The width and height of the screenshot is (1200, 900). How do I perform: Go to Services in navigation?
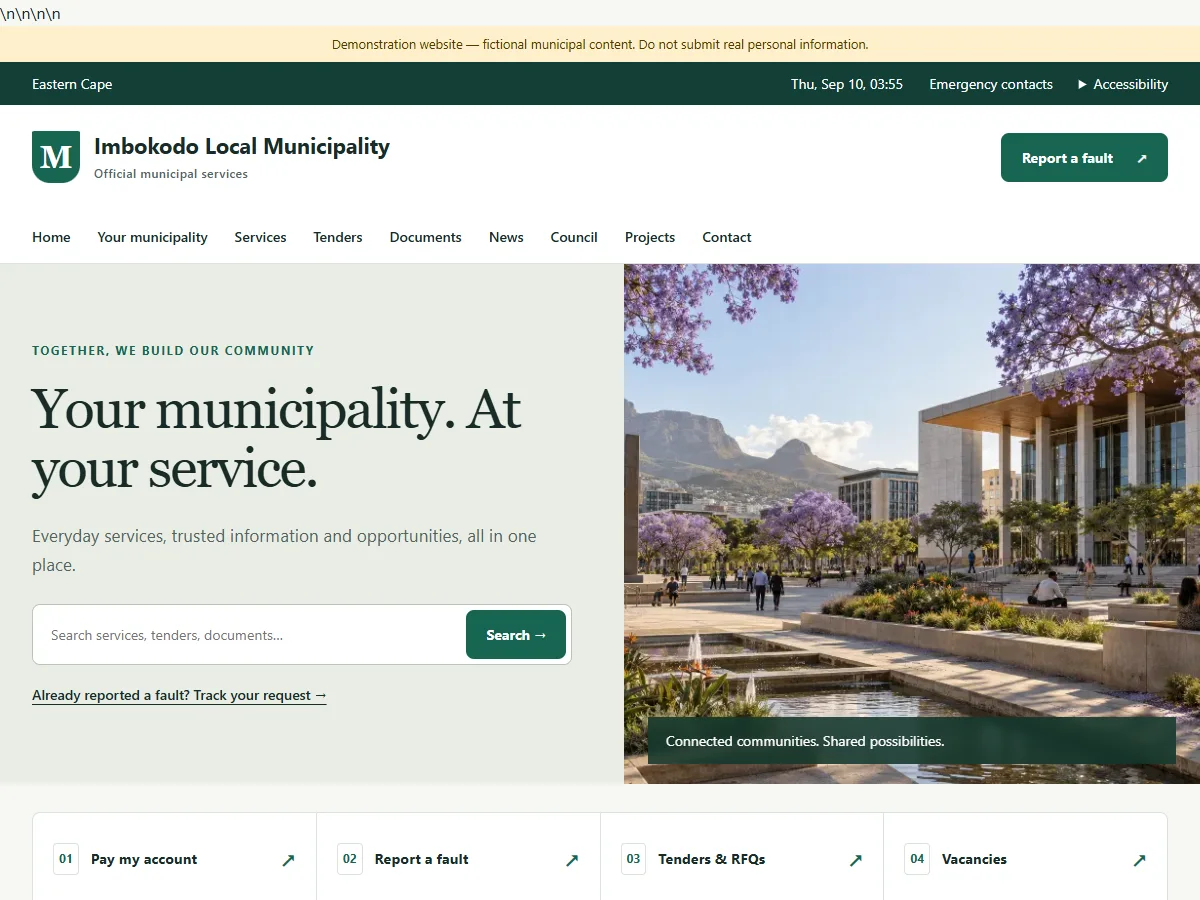[260, 237]
